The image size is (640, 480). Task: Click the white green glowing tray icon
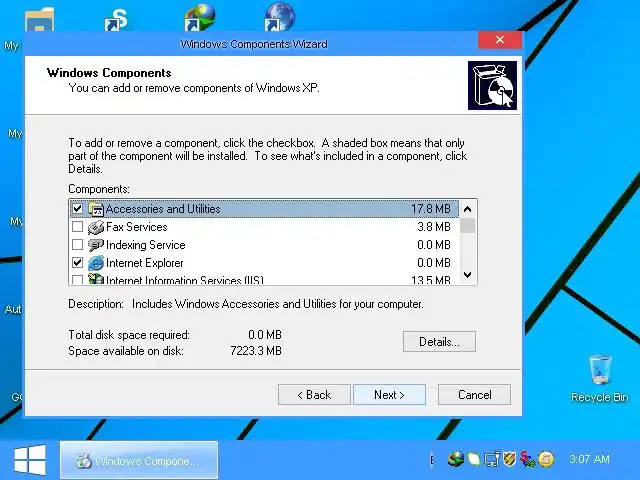pos(474,459)
